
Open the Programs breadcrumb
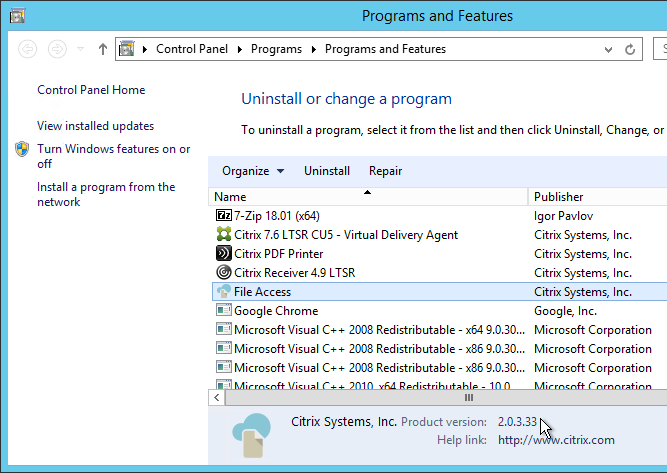(276, 49)
